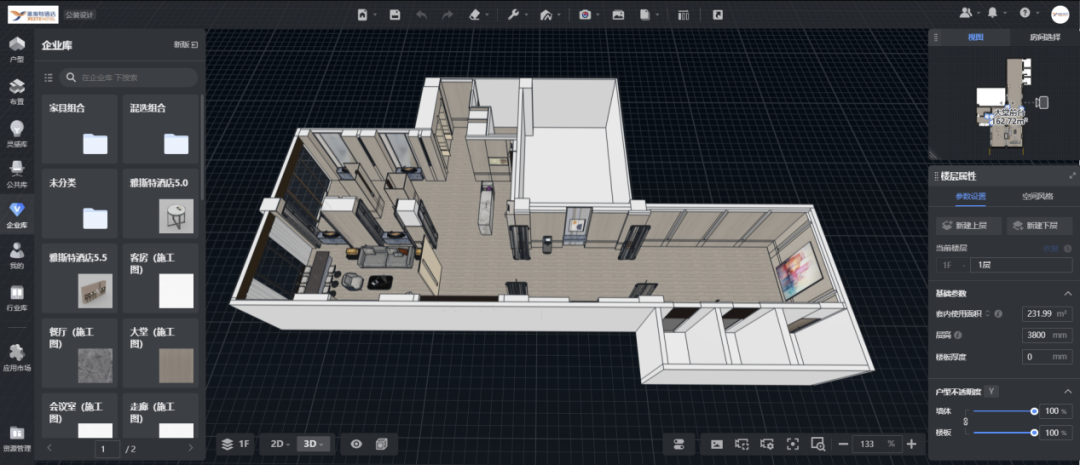Image resolution: width=1080 pixels, height=465 pixels.
Task: Click the 新建下层 button
Action: click(x=1040, y=225)
